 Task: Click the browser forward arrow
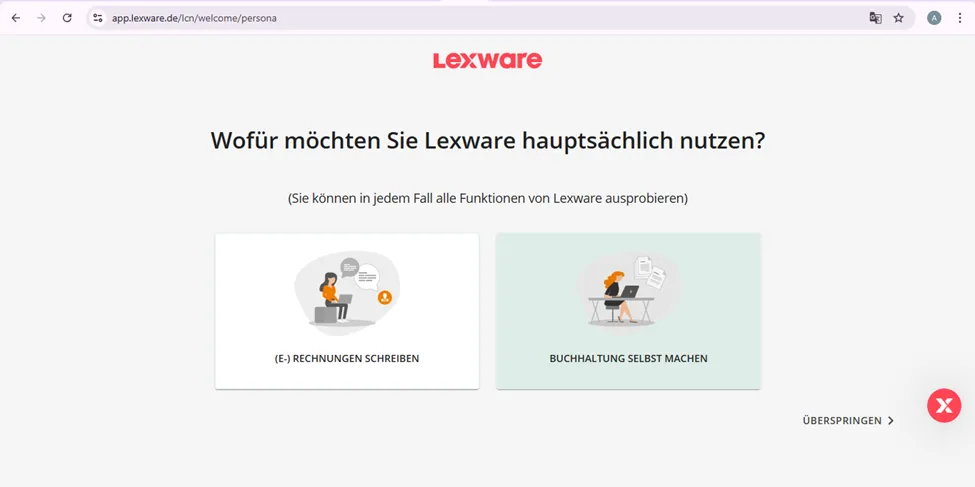coord(42,18)
